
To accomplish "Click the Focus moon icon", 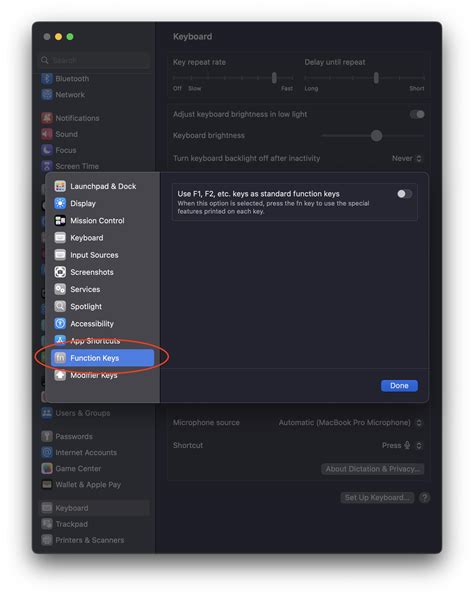I will click(47, 150).
